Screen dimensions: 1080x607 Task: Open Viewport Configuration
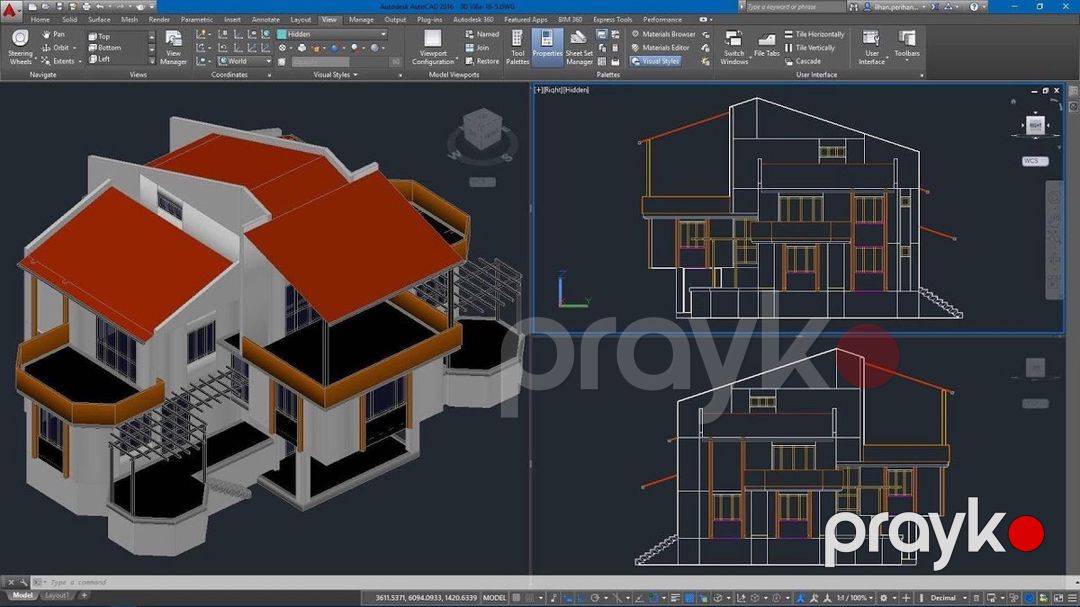(433, 48)
